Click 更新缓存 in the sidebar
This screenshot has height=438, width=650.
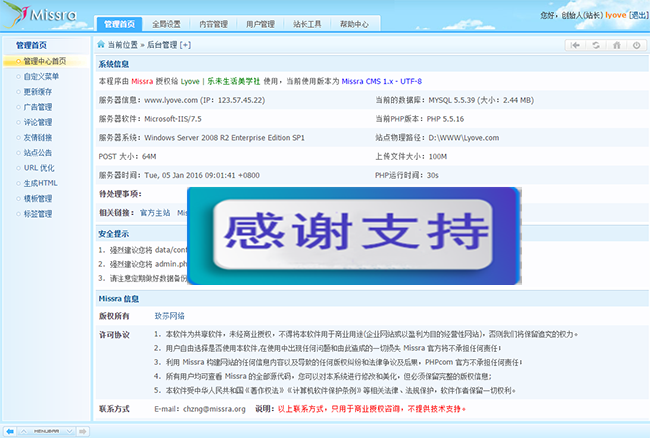[38, 92]
